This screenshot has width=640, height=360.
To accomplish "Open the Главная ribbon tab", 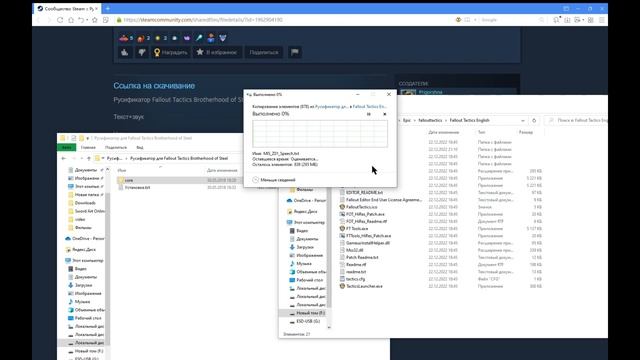I will click(88, 147).
